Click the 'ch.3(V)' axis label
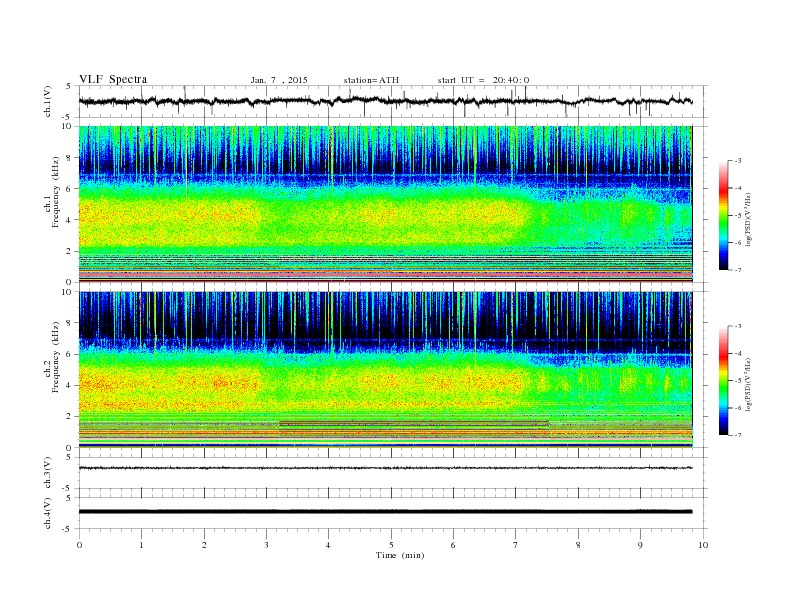Image resolution: width=792 pixels, height=612 pixels. coord(48,473)
